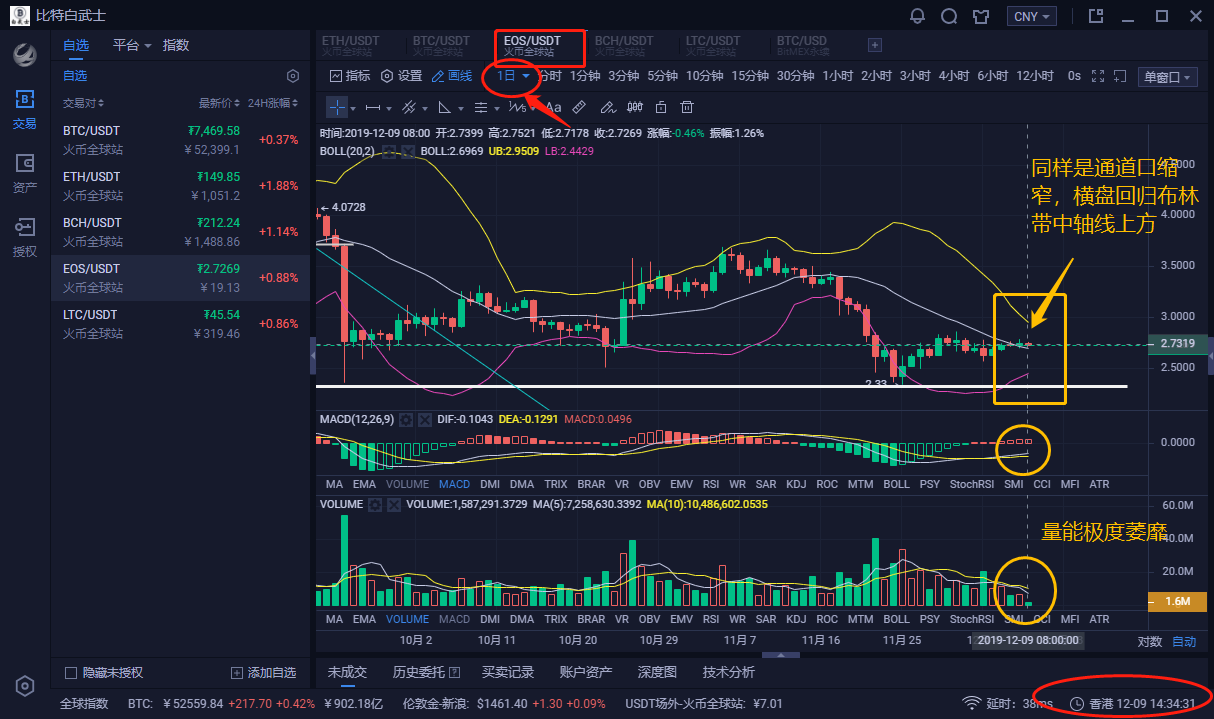The image size is (1214, 719).
Task: Open MACD(12,26,9) indicator settings gear
Action: click(406, 420)
